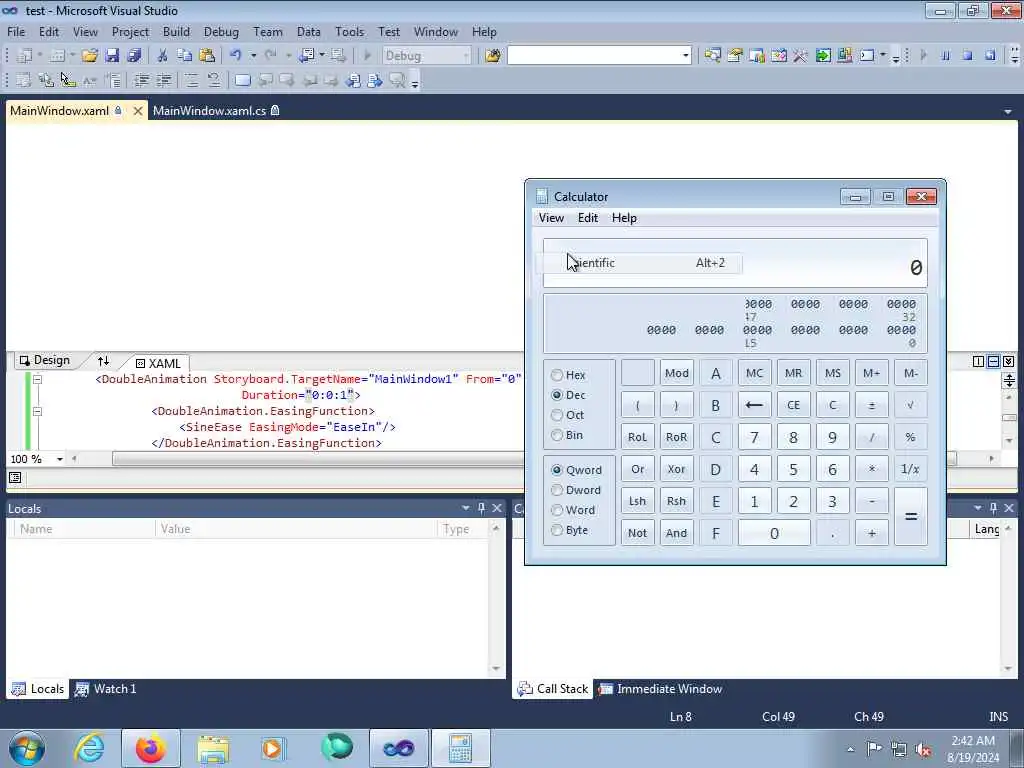
Task: Collapse the DoubleAnimation.EasingFunction XAML node
Action: pos(37,411)
